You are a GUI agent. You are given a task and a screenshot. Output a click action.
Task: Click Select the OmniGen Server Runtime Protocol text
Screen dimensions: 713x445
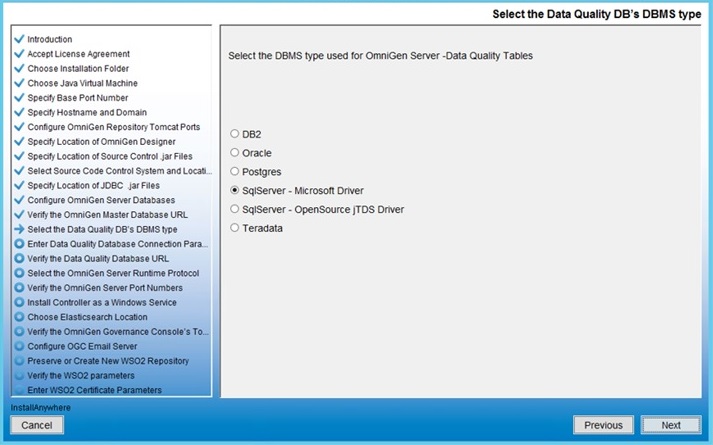(113, 273)
